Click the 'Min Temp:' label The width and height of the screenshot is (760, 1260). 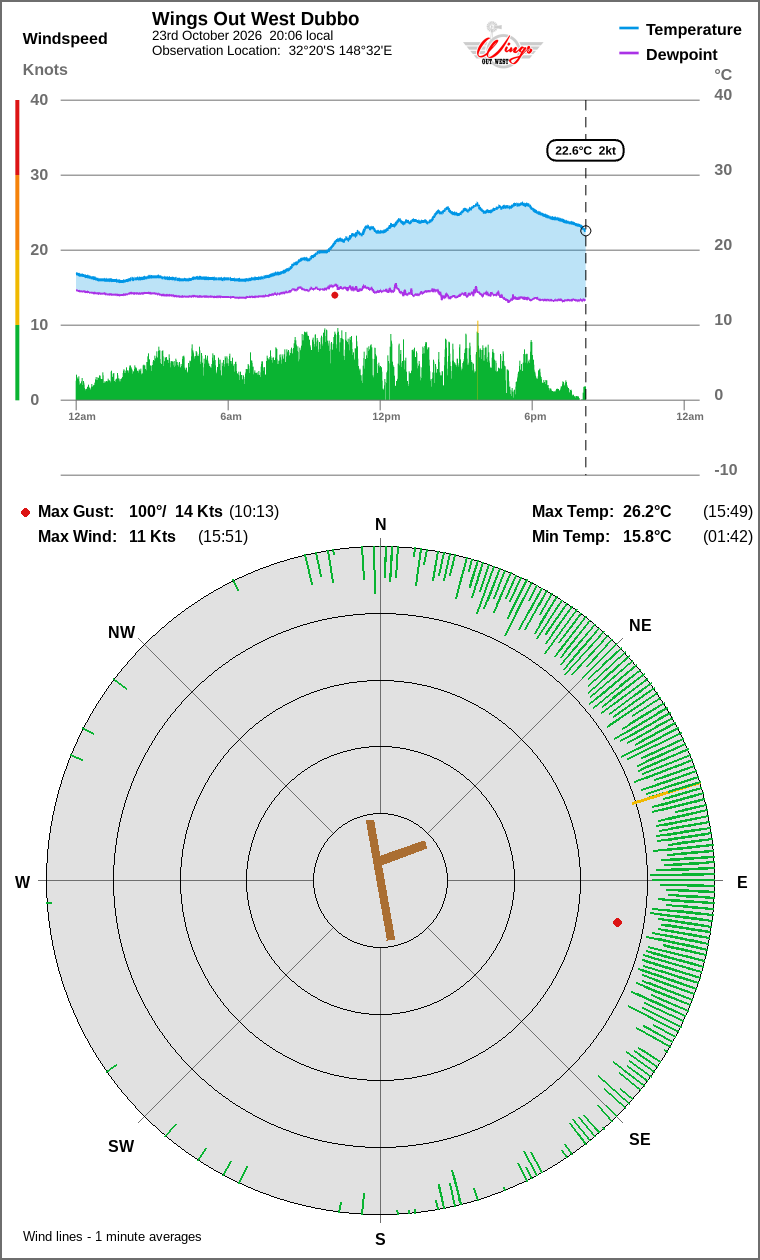point(571,537)
